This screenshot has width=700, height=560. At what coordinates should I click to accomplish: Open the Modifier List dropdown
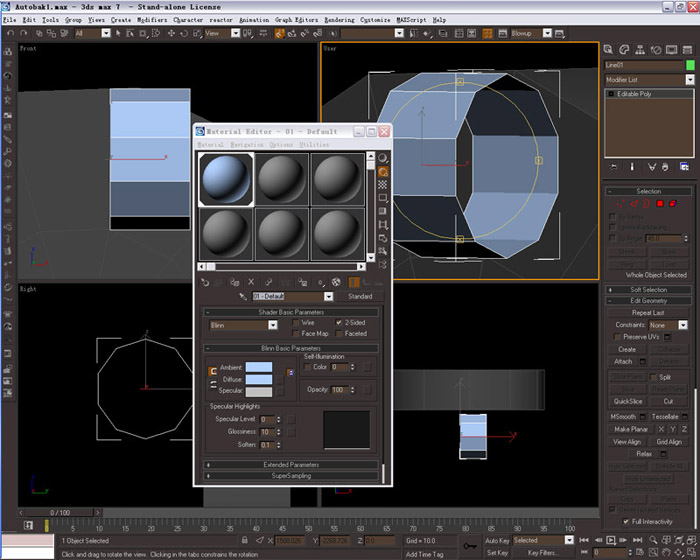pos(690,80)
